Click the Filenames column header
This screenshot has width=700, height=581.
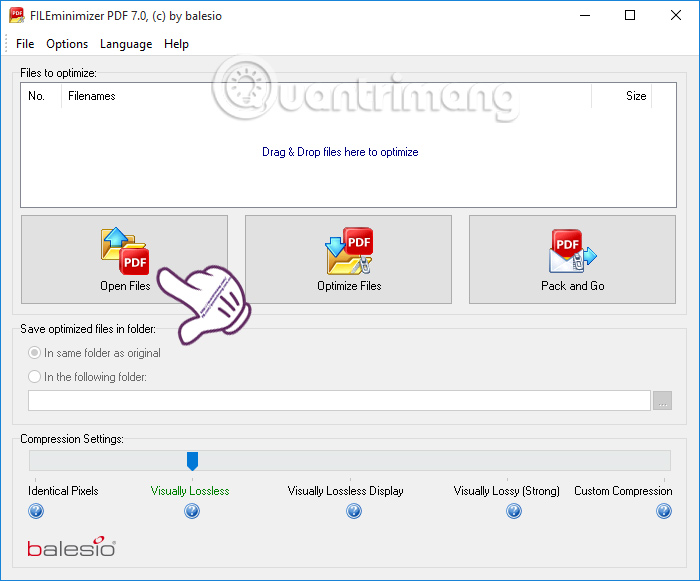(x=326, y=96)
